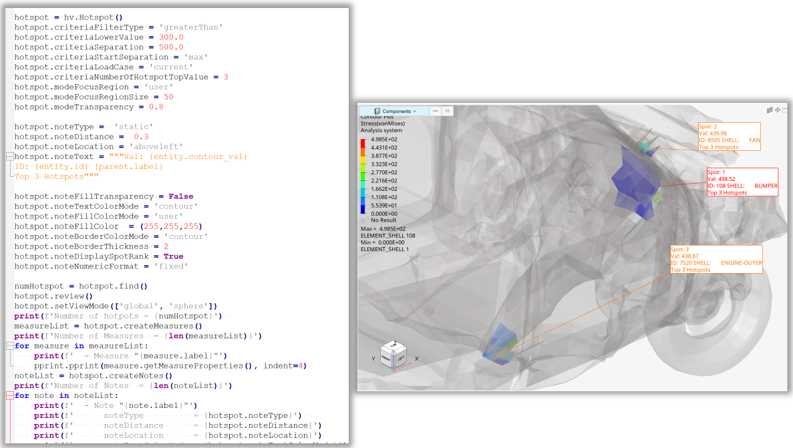Select the Spot 3 ENGINE-OUTER hotspot note

[716, 259]
